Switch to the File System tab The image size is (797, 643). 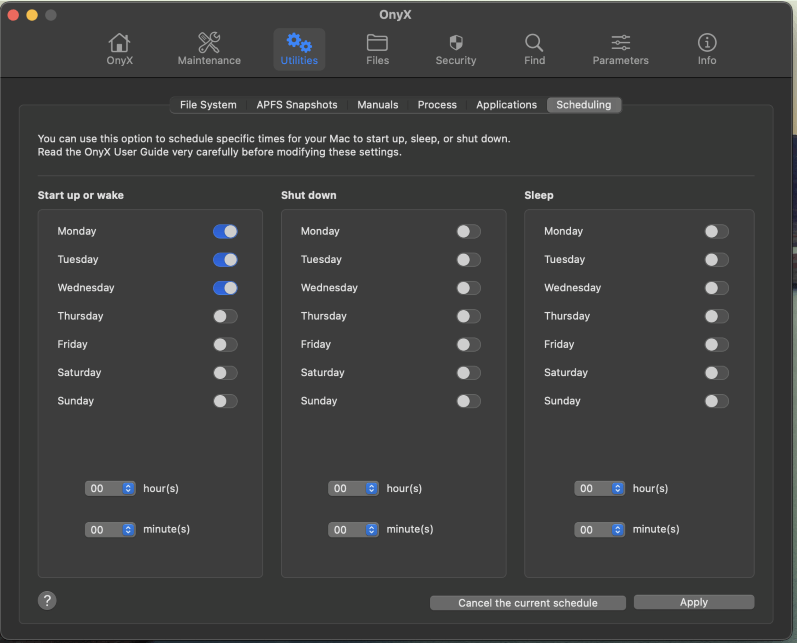[x=208, y=105]
